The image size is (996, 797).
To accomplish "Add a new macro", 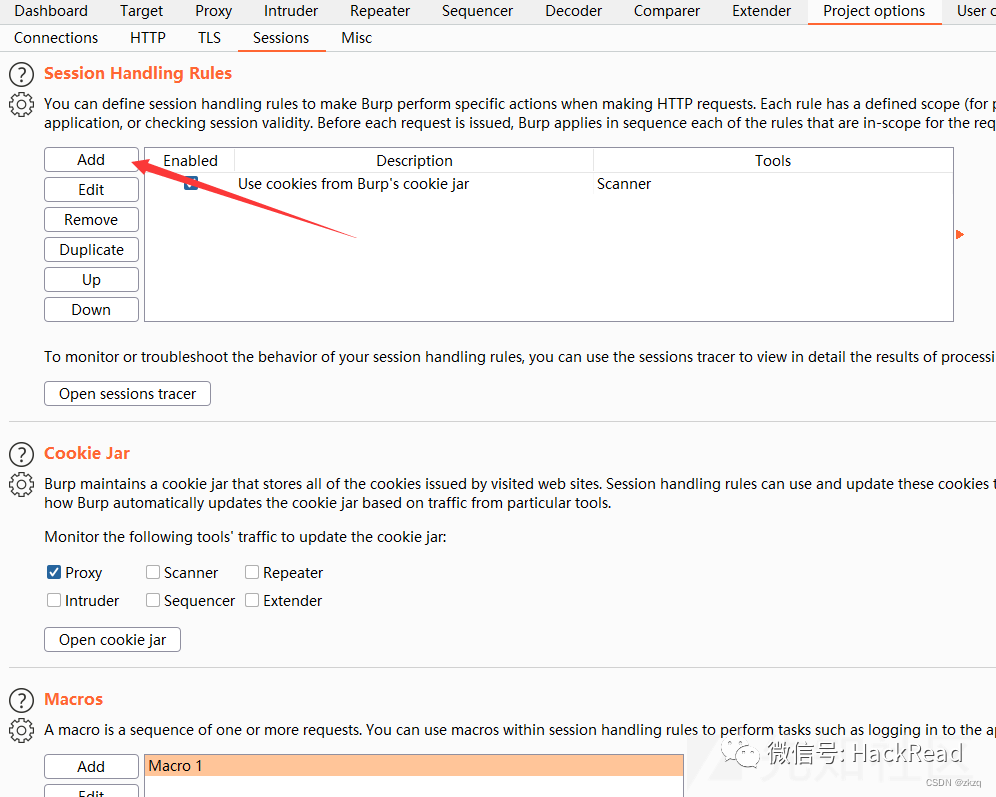I will [x=91, y=767].
